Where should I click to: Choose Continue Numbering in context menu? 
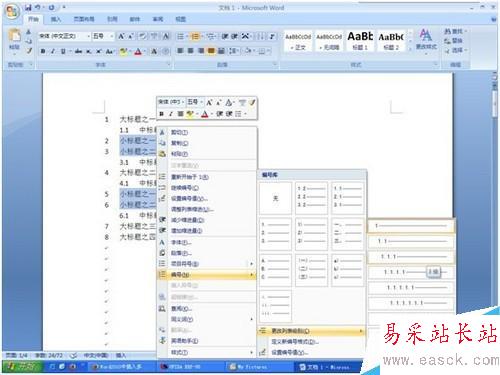pyautogui.click(x=207, y=188)
